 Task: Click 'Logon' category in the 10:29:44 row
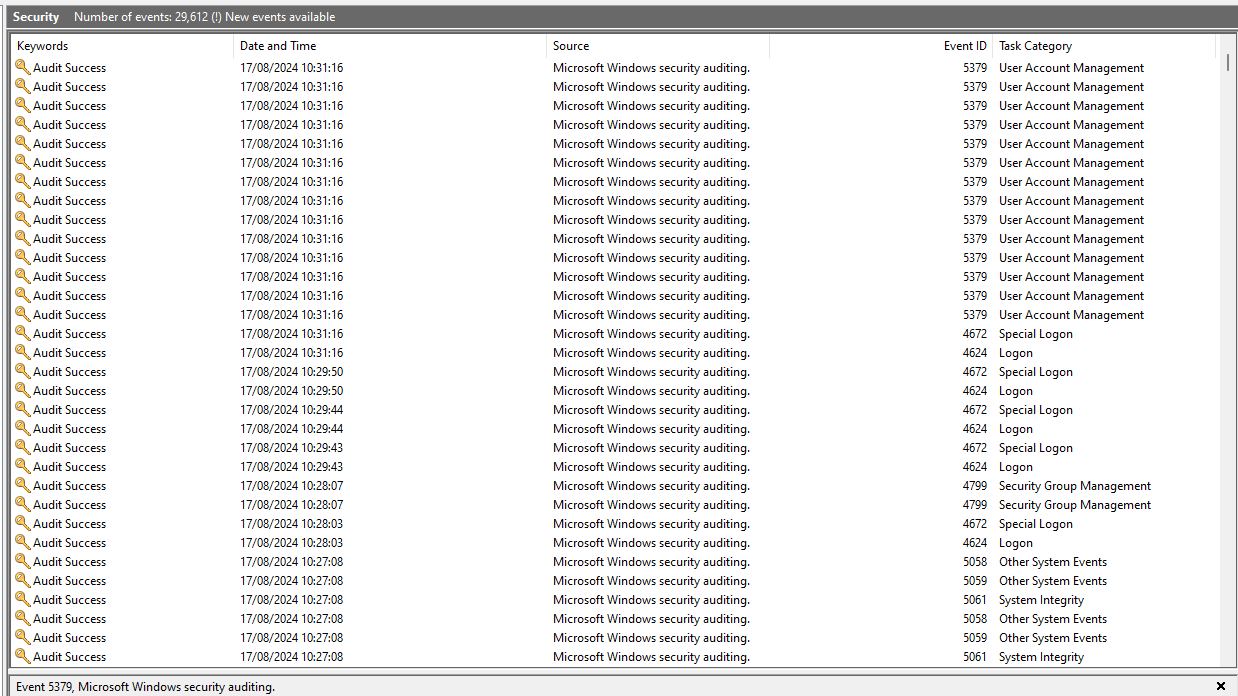pyautogui.click(x=1016, y=429)
